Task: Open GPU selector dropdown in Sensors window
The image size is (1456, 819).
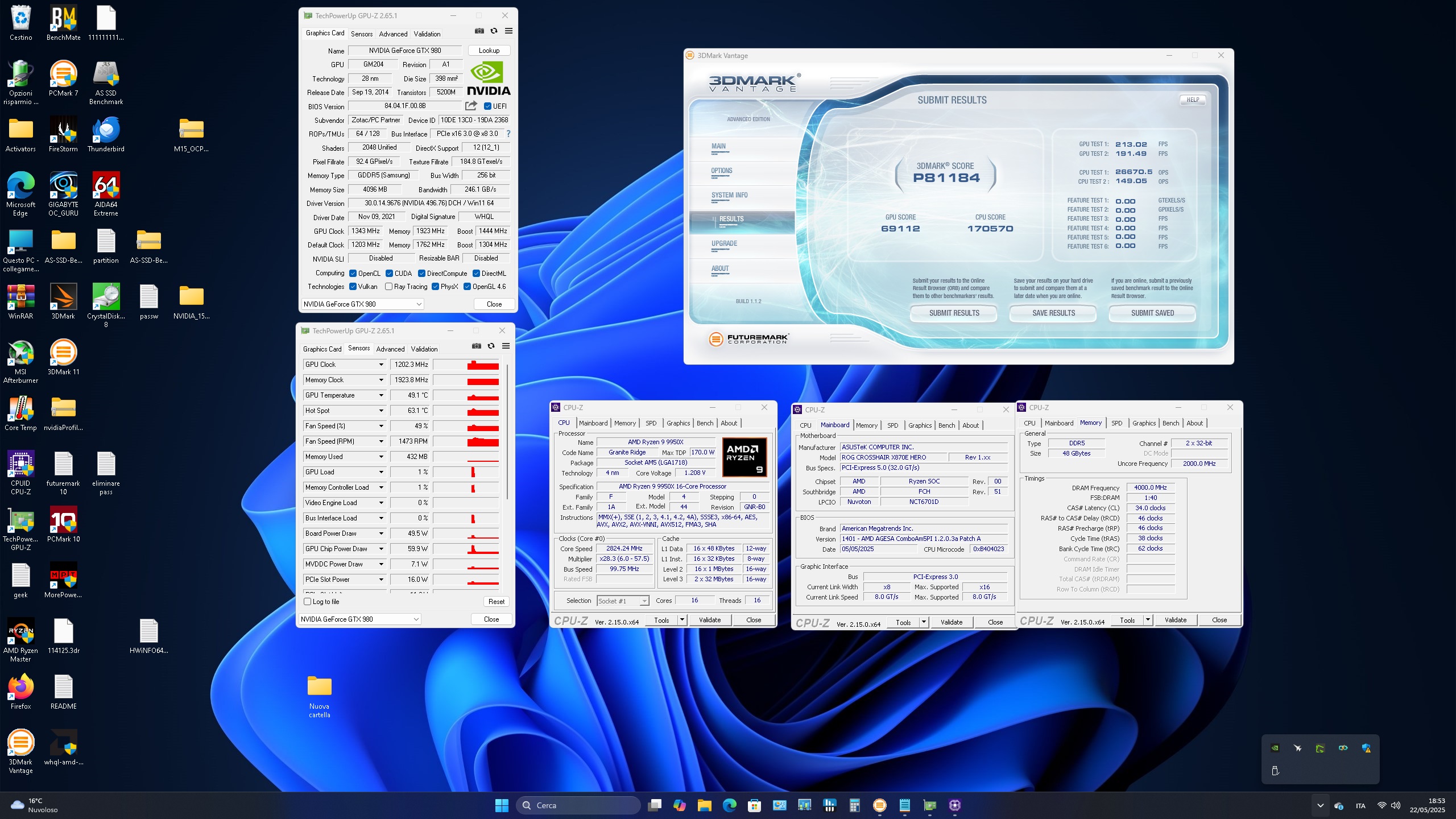Action: [359, 619]
